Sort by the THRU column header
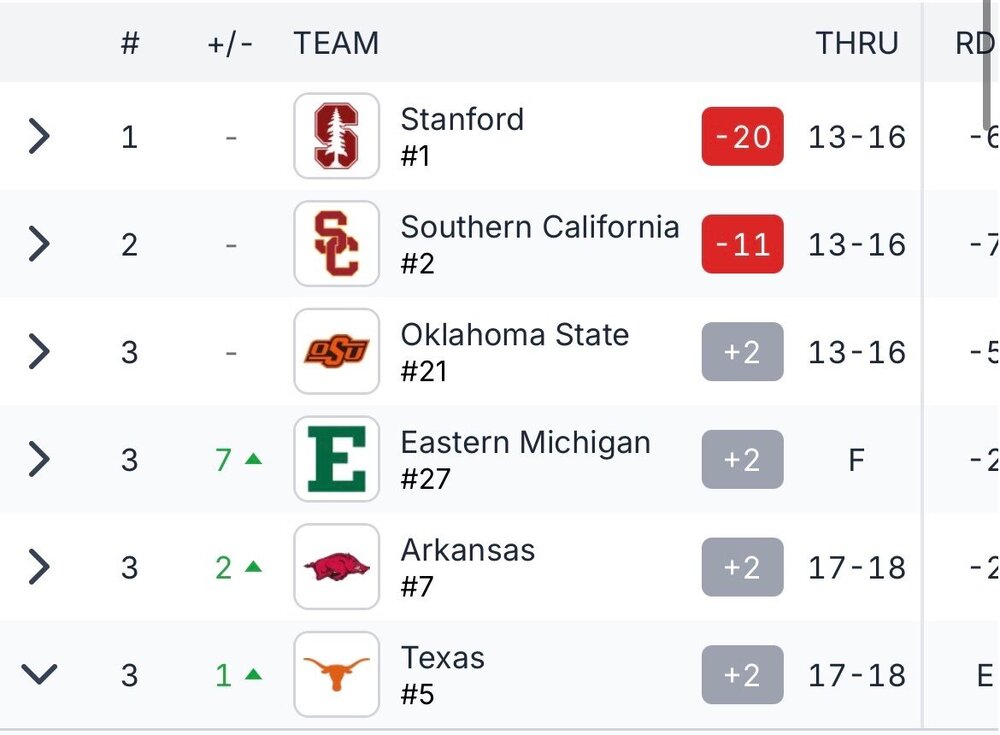The image size is (1000, 735). pyautogui.click(x=857, y=43)
